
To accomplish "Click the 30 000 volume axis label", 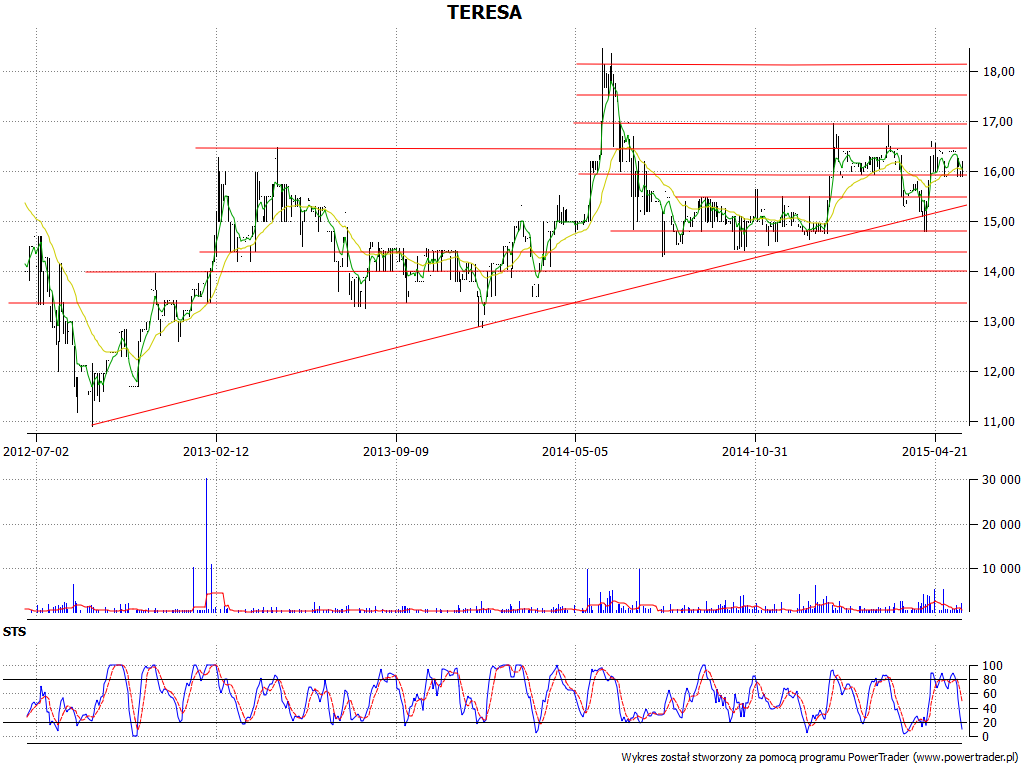I will click(1001, 480).
